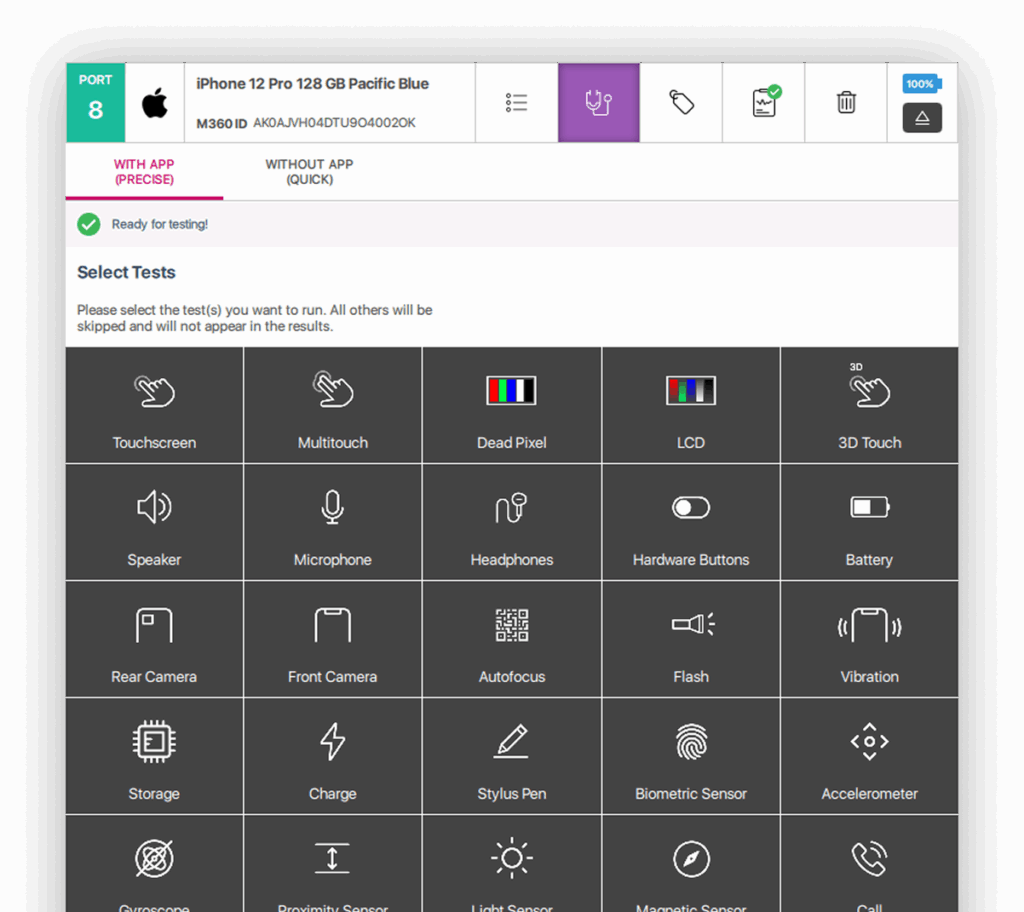Screen dimensions: 1024x912
Task: Select the Biometric Sensor test
Action: point(690,756)
